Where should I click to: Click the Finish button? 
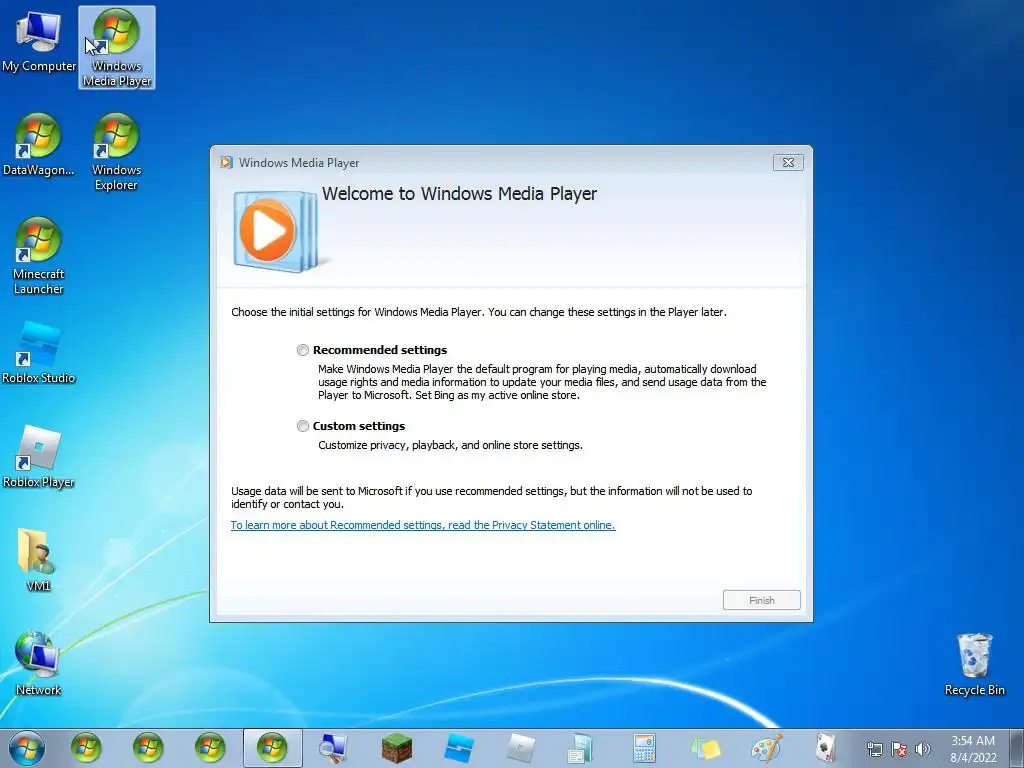[x=761, y=600]
